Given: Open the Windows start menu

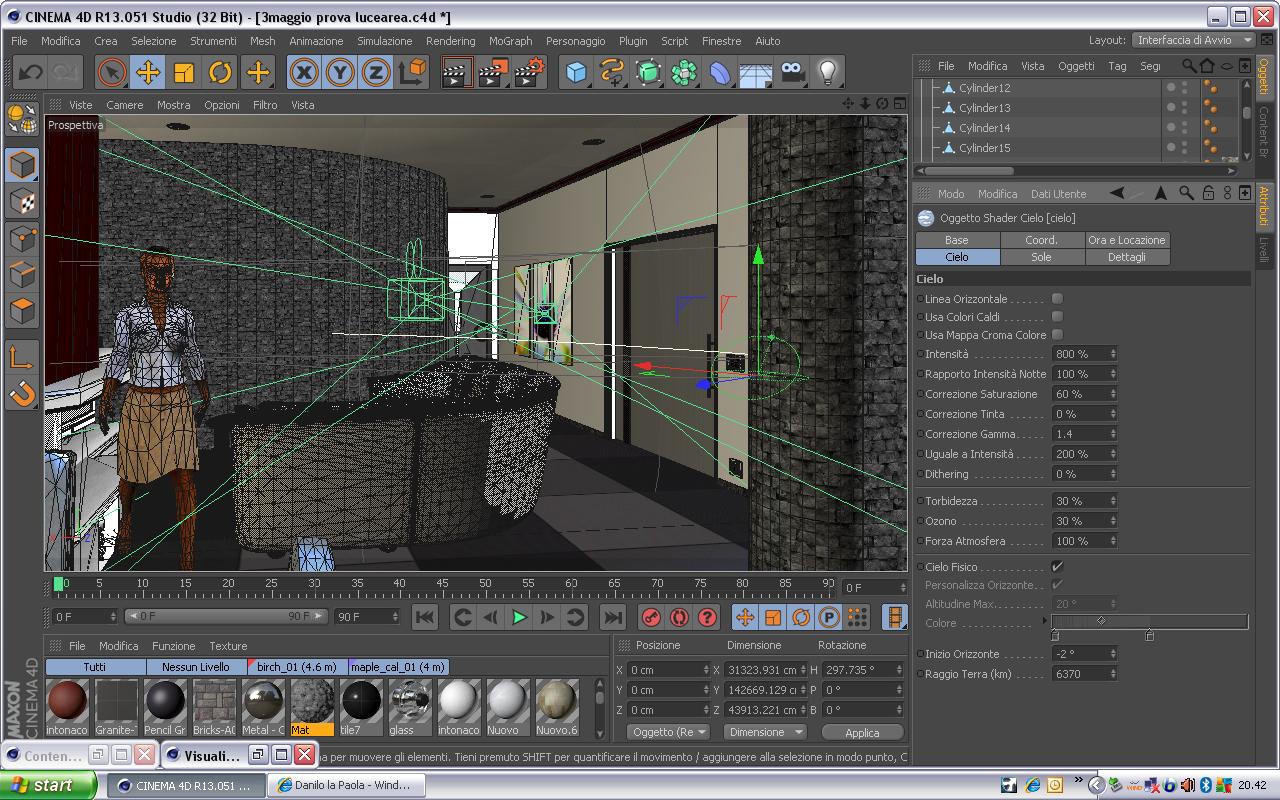Looking at the screenshot, I should [x=48, y=785].
